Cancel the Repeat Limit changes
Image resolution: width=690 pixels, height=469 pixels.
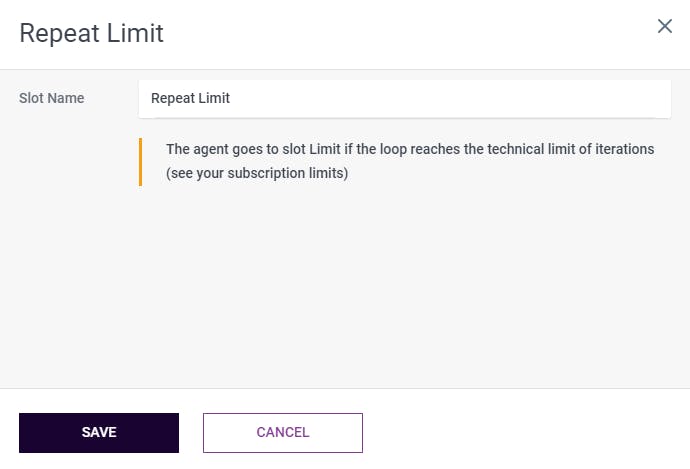283,433
